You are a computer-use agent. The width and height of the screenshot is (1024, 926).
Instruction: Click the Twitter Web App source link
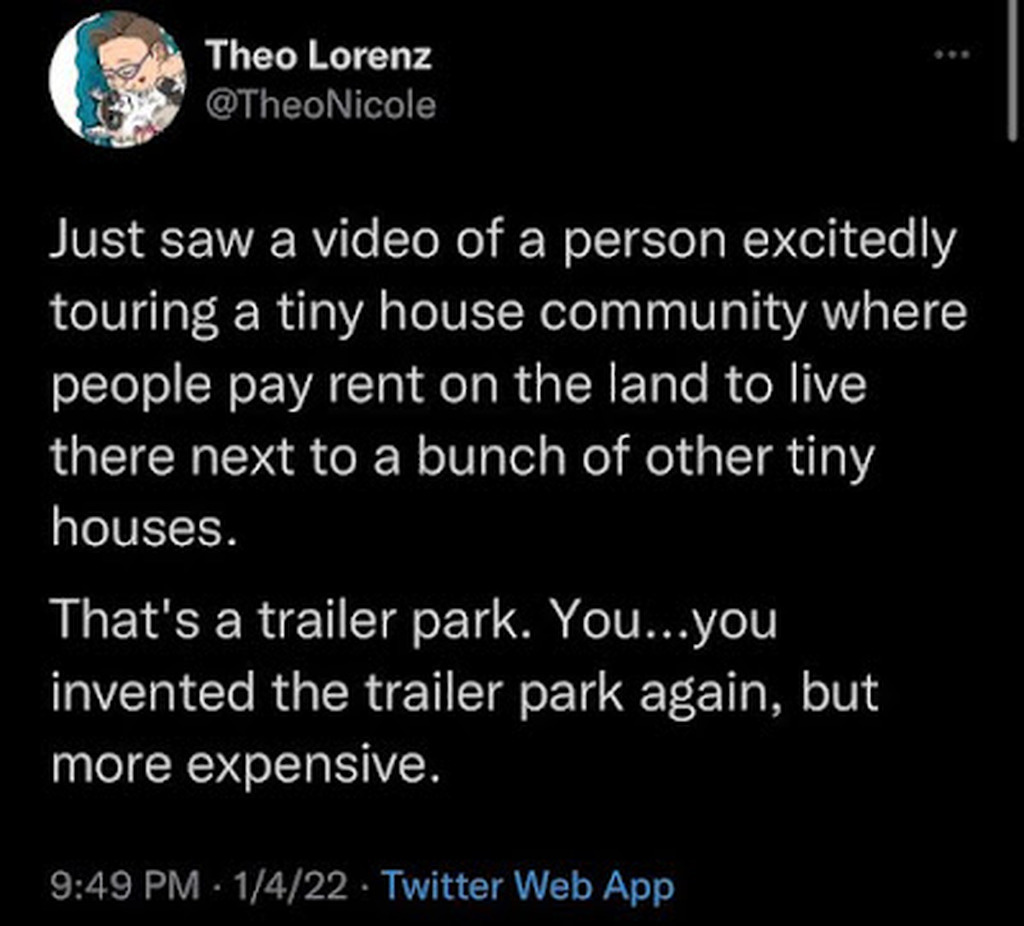[529, 885]
